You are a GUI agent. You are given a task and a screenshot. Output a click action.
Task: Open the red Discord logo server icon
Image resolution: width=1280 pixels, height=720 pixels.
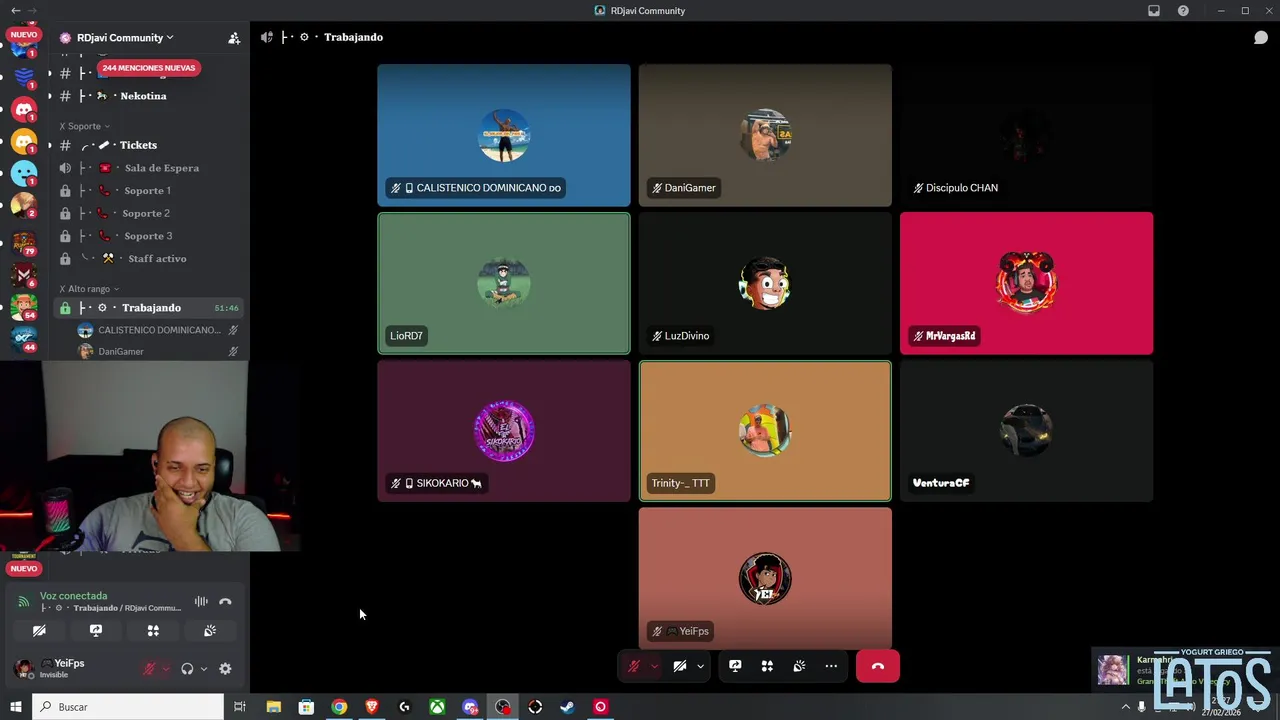tap(24, 109)
